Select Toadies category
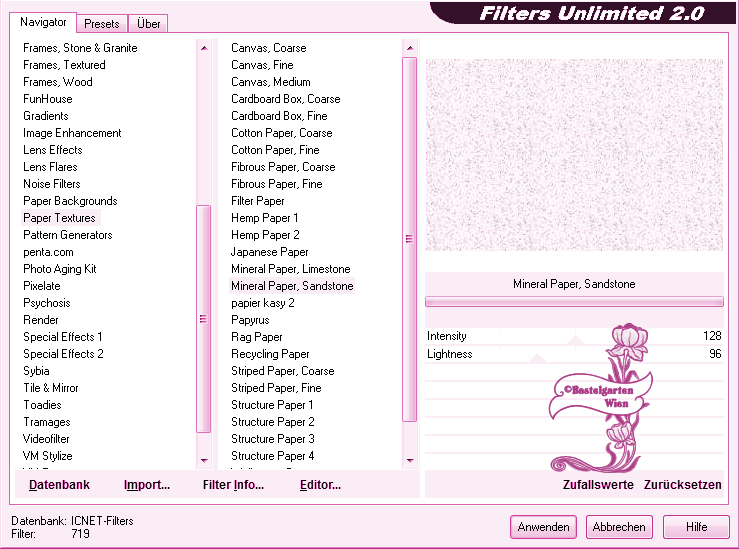Image resolution: width=739 pixels, height=549 pixels. 42,405
